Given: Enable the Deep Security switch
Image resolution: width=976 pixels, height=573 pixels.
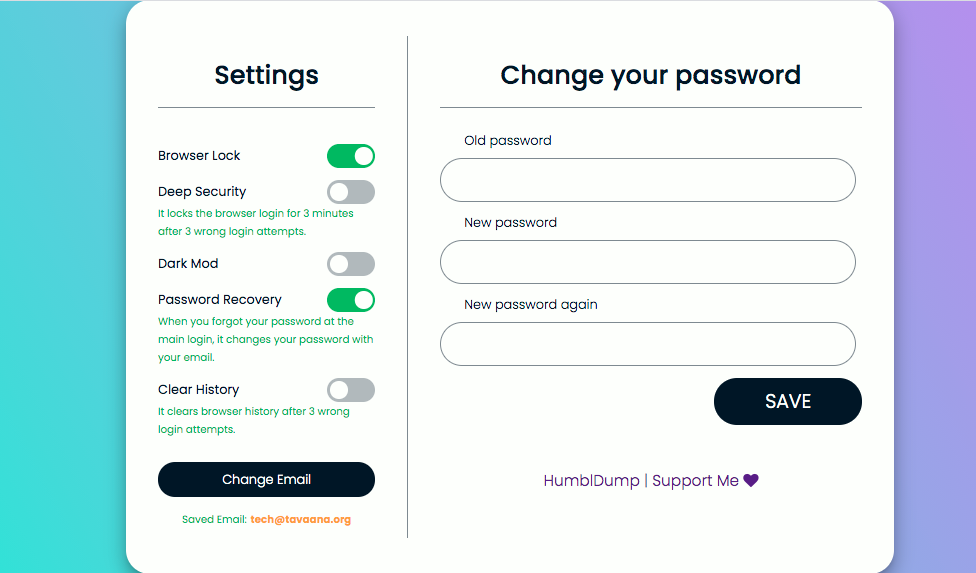Looking at the screenshot, I should coord(351,192).
